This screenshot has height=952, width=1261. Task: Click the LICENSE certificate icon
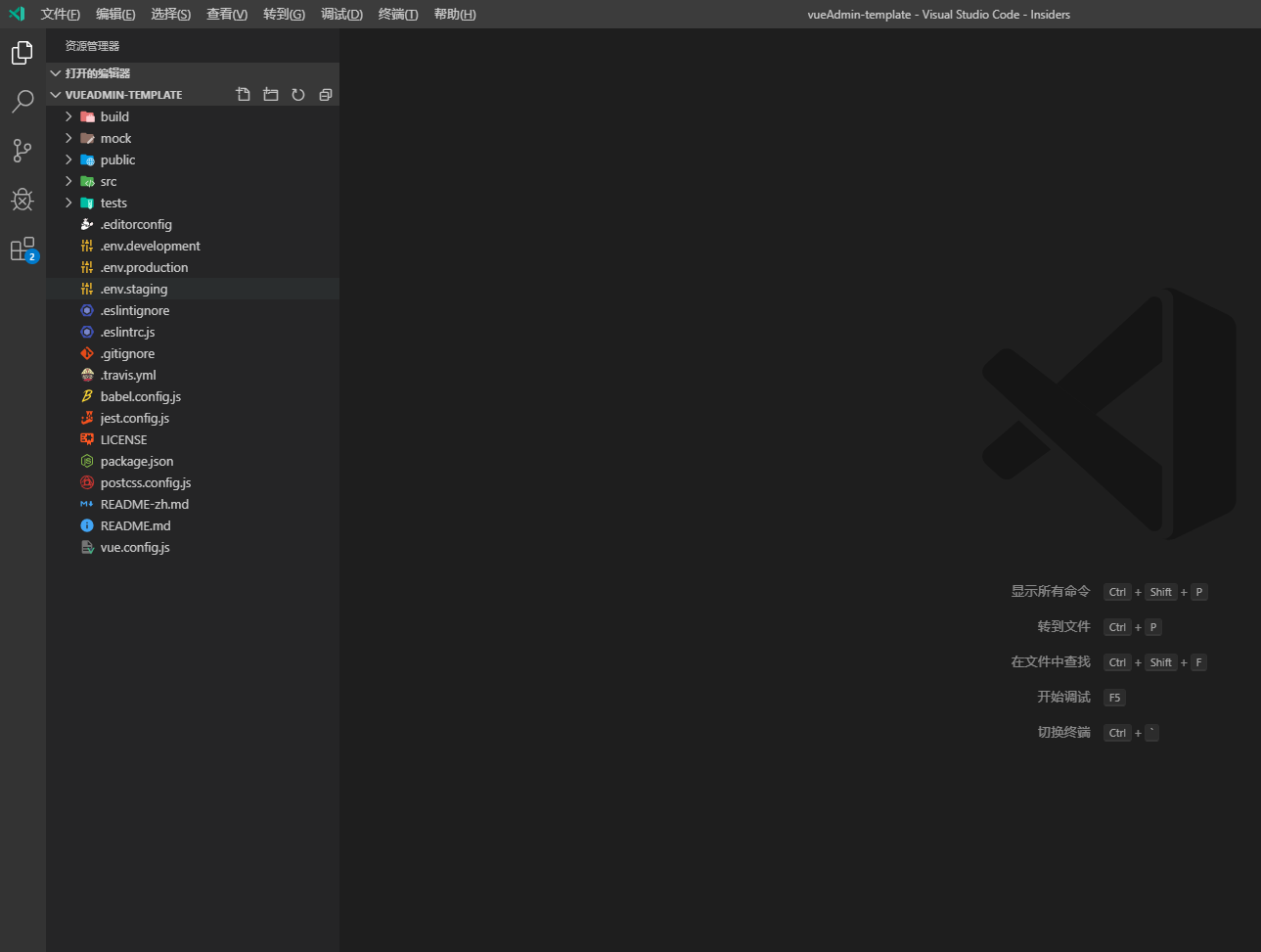(87, 439)
